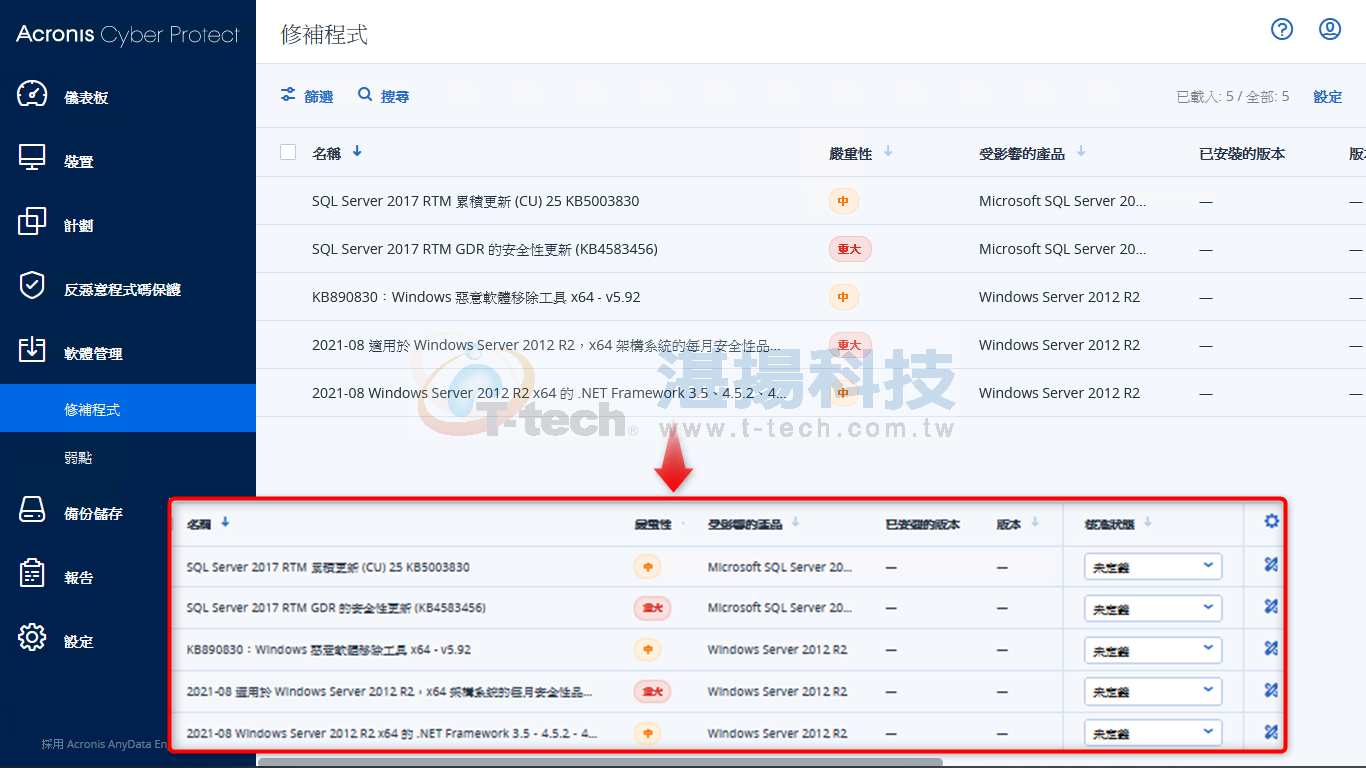Click the 採用 Acronis AnyData footer text

coord(104,744)
